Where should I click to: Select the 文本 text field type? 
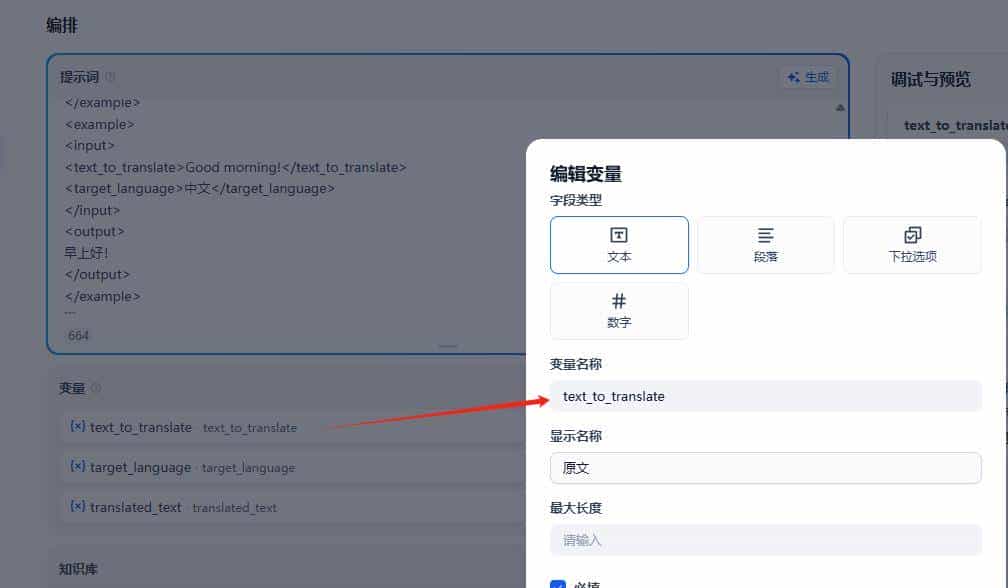(x=619, y=245)
